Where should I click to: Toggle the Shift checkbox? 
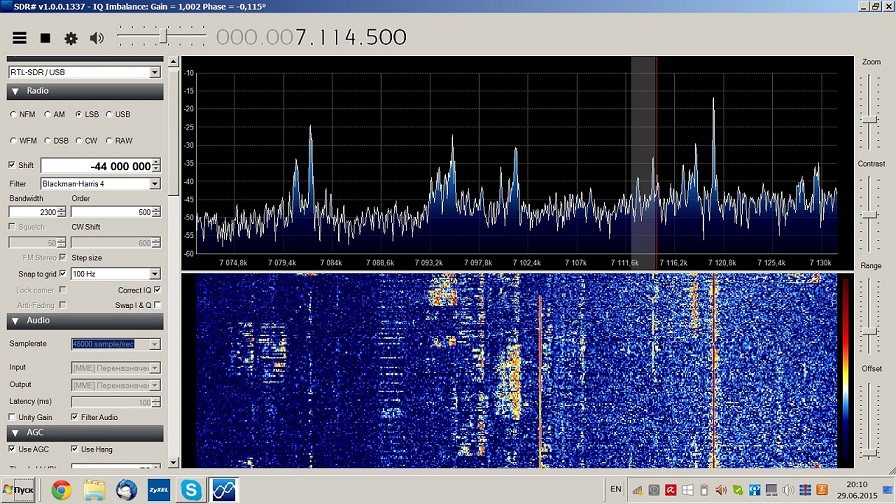click(12, 165)
